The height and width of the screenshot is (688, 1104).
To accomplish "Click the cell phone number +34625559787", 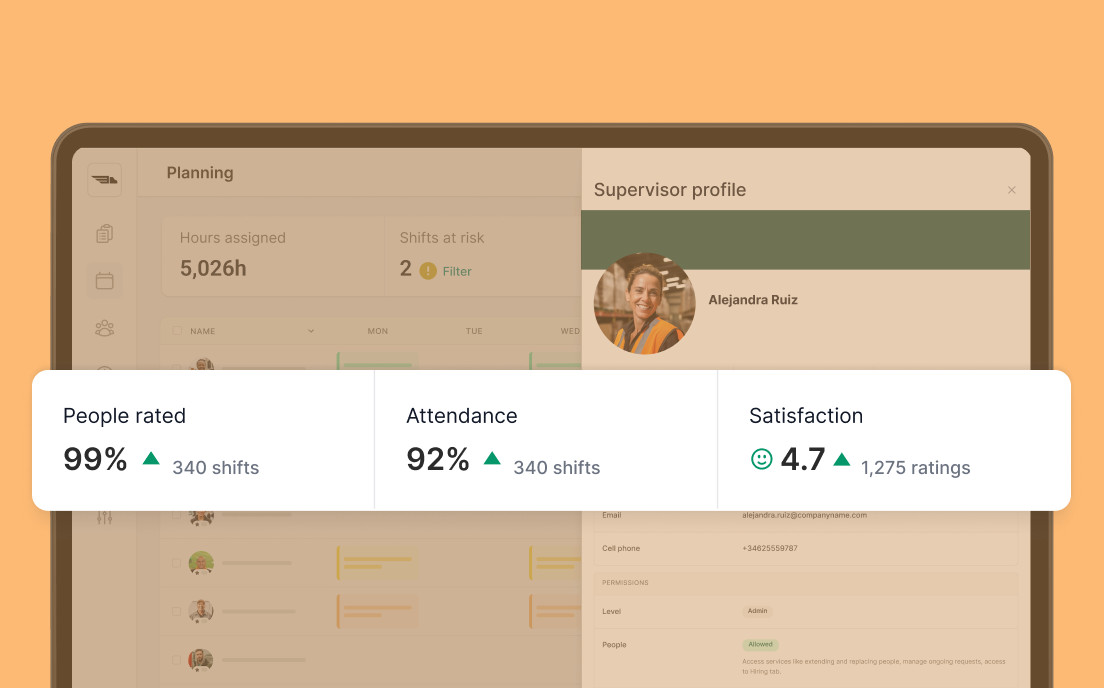I will (x=770, y=549).
